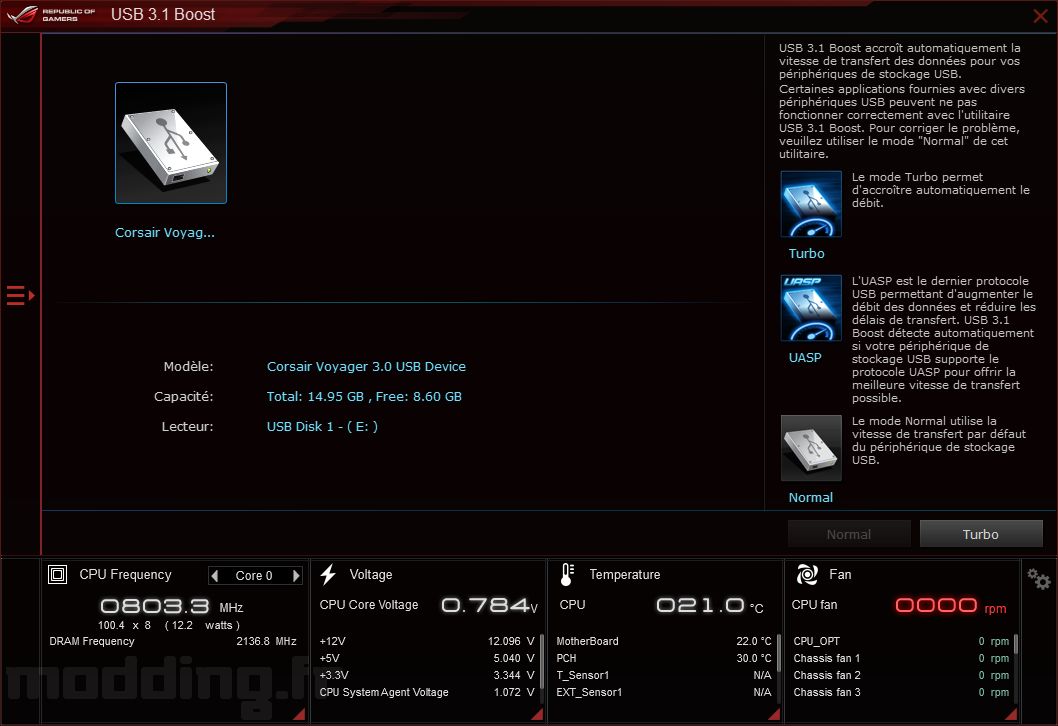Click the UASP mode icon
Viewport: 1058px width, 726px height.
click(811, 308)
